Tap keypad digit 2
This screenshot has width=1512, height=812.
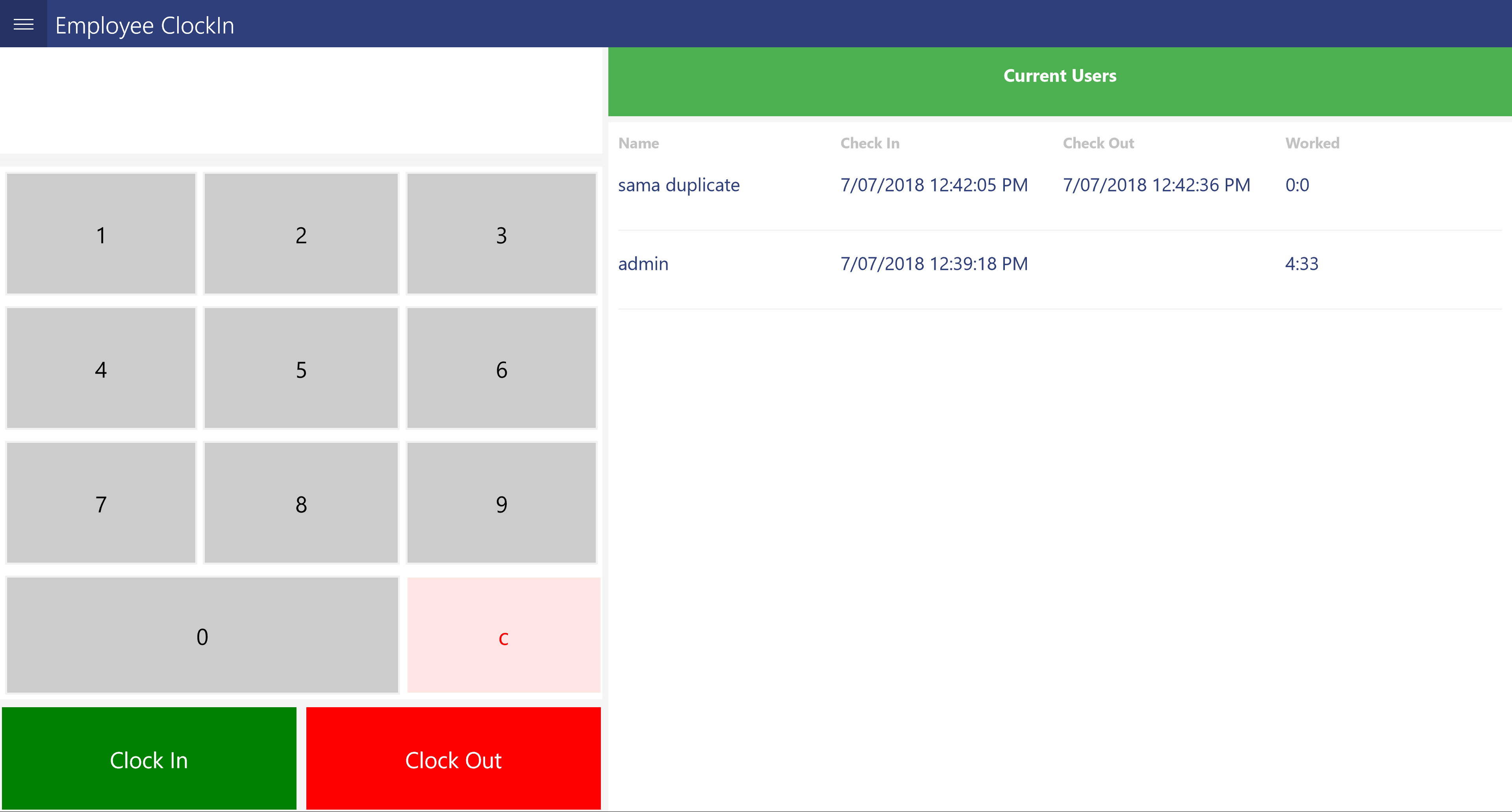pyautogui.click(x=301, y=234)
